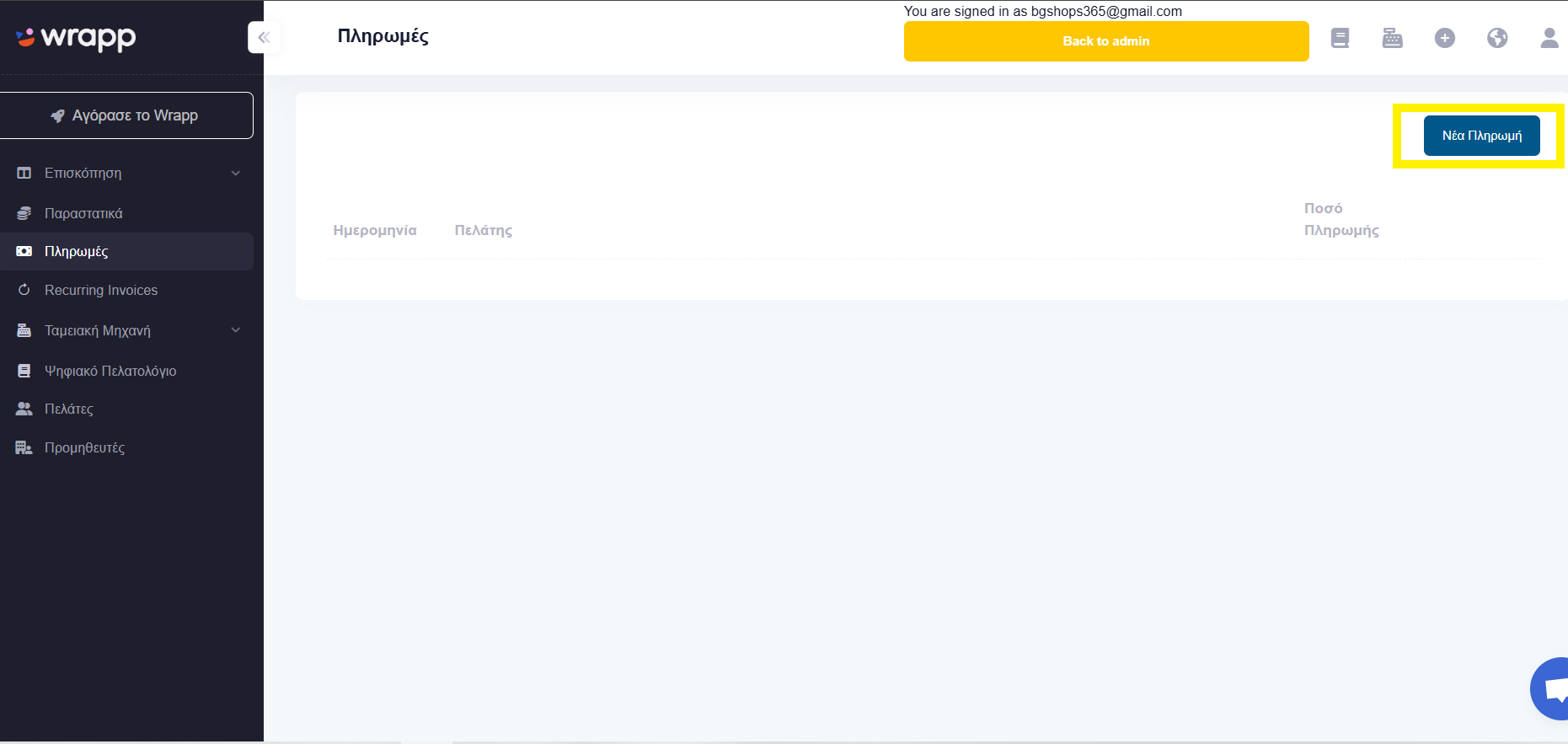This screenshot has height=744, width=1568.
Task: Collapse the sidebar with double-chevron button
Action: pos(264,37)
